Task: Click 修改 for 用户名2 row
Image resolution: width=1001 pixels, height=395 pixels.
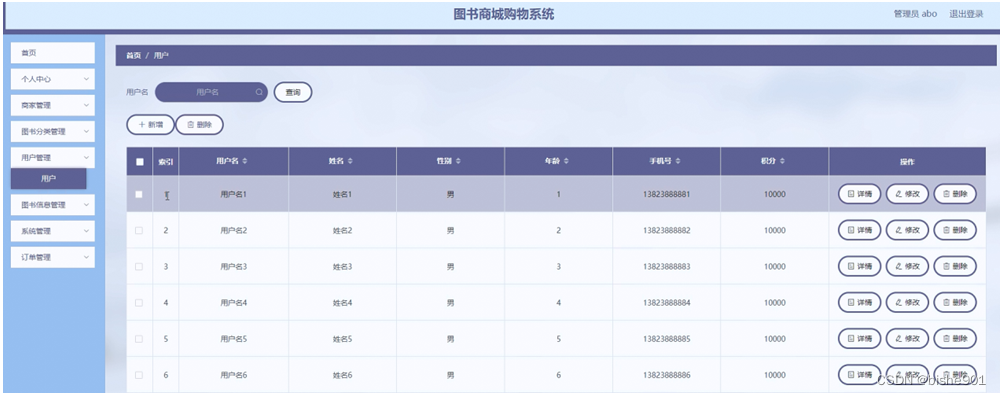Action: [x=907, y=230]
